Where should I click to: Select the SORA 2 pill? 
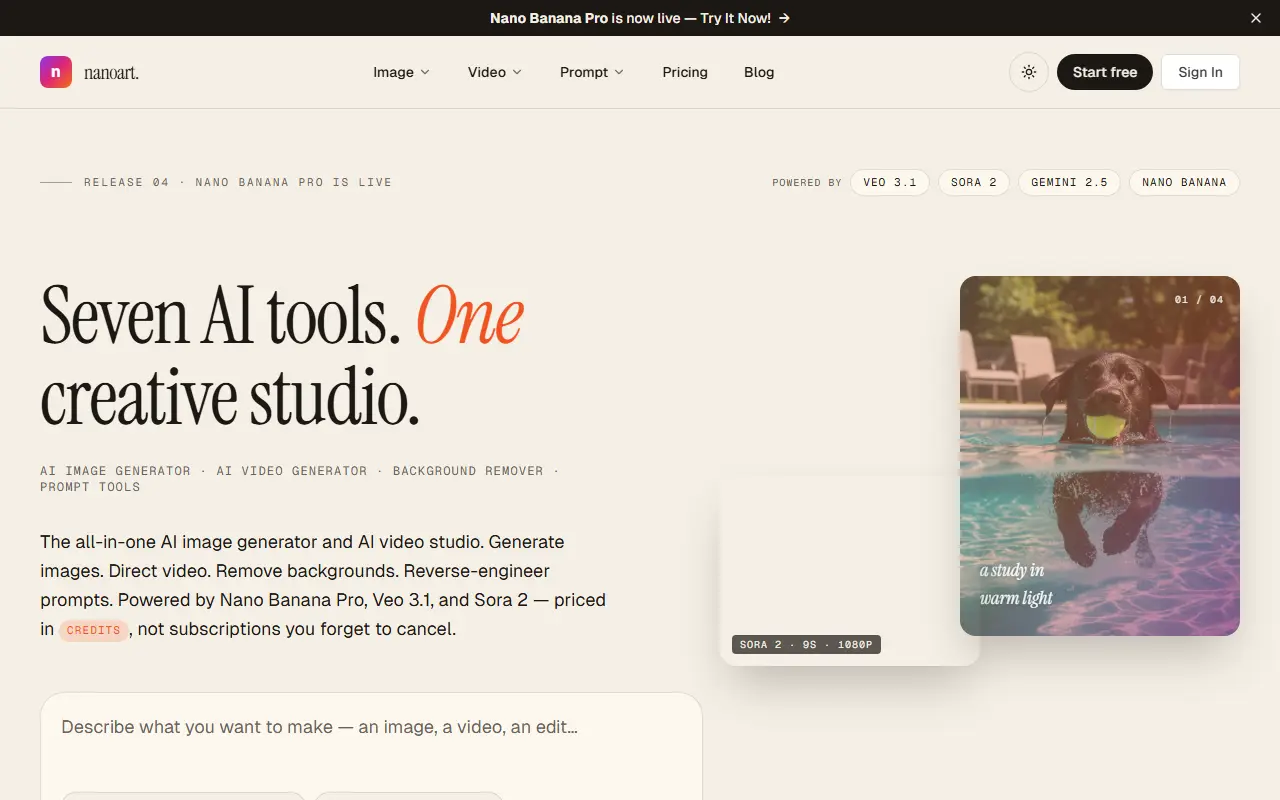pyautogui.click(x=973, y=182)
